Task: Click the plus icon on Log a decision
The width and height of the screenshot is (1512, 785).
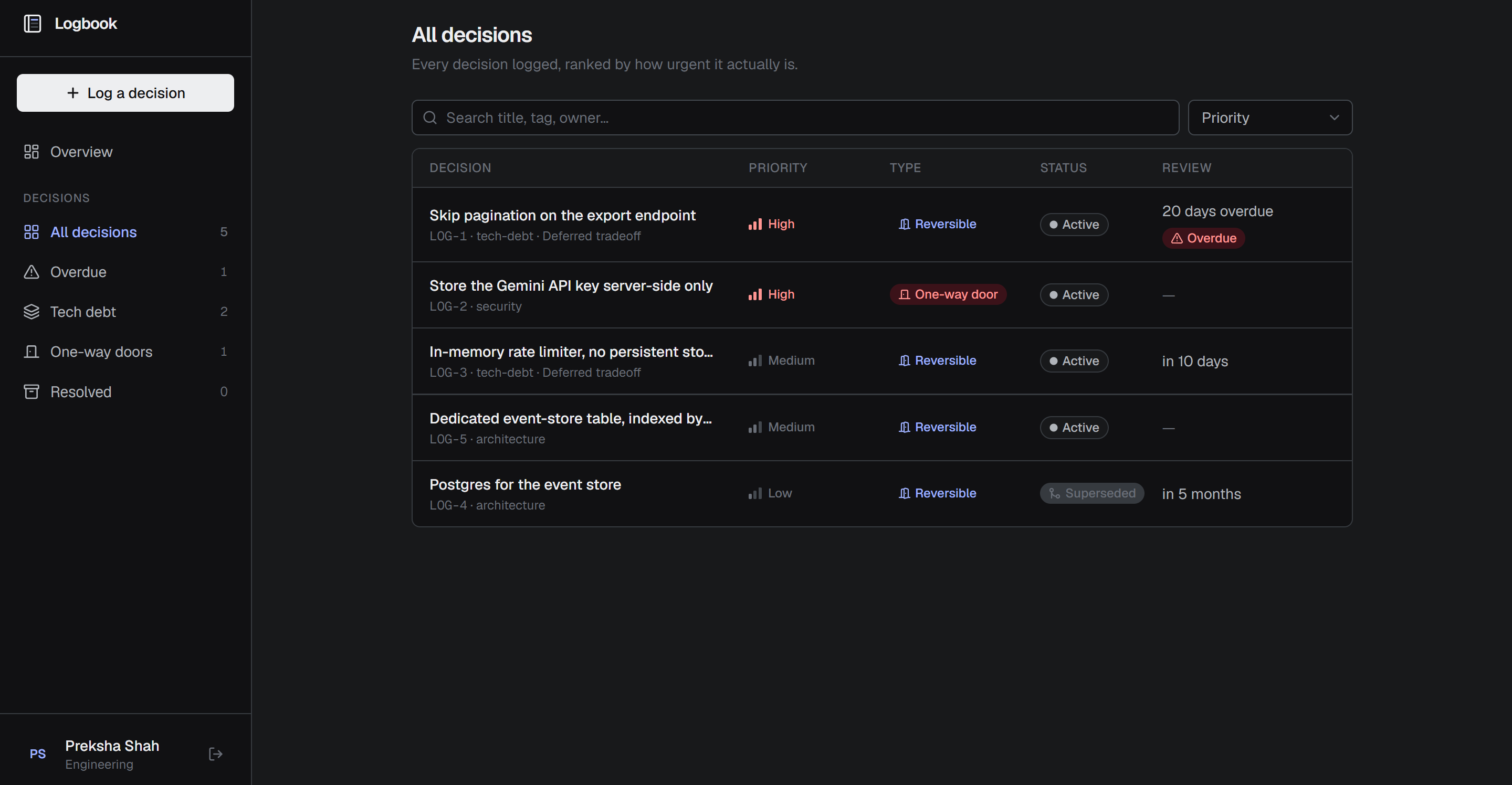Action: click(x=73, y=93)
